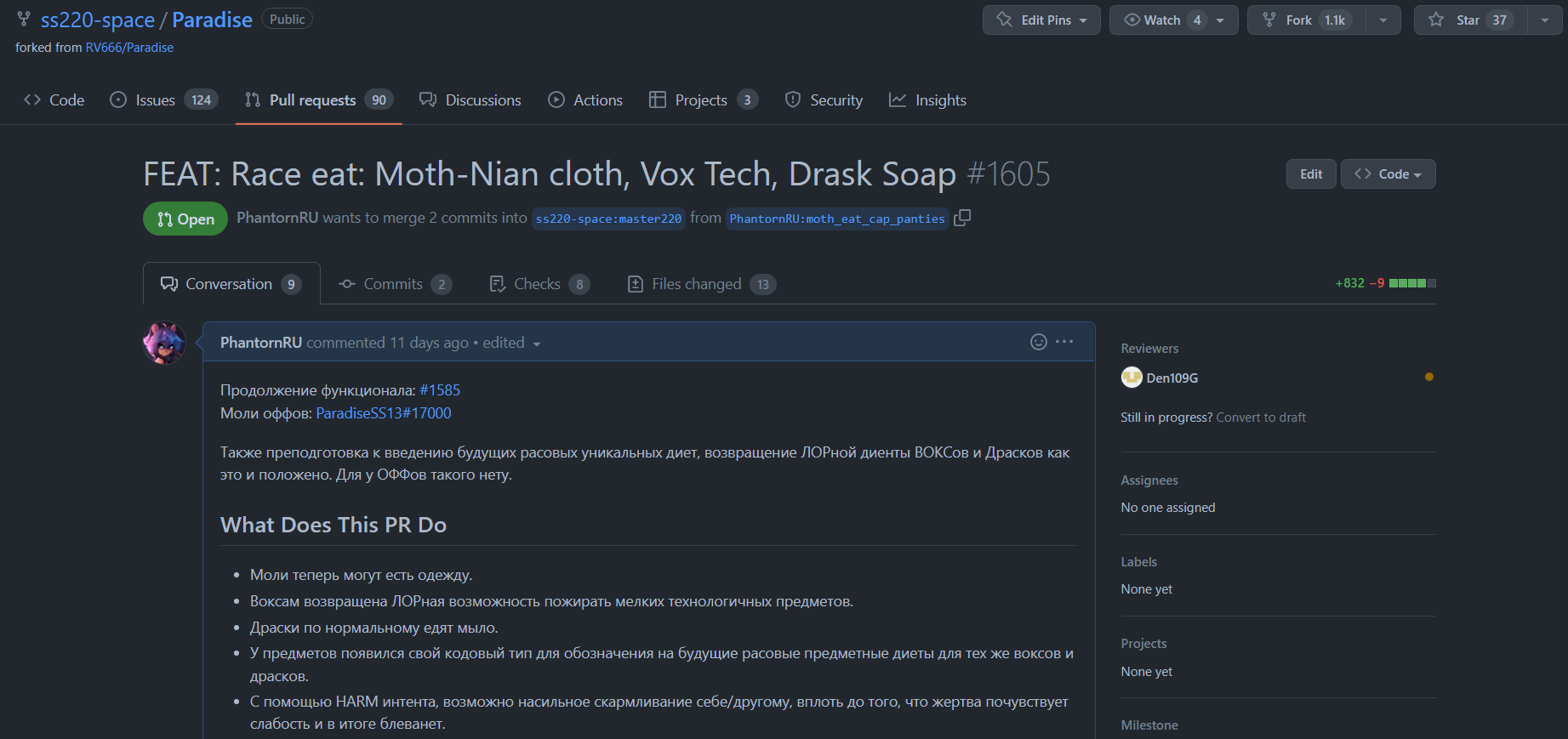Click the pending review status dot

click(x=1429, y=377)
